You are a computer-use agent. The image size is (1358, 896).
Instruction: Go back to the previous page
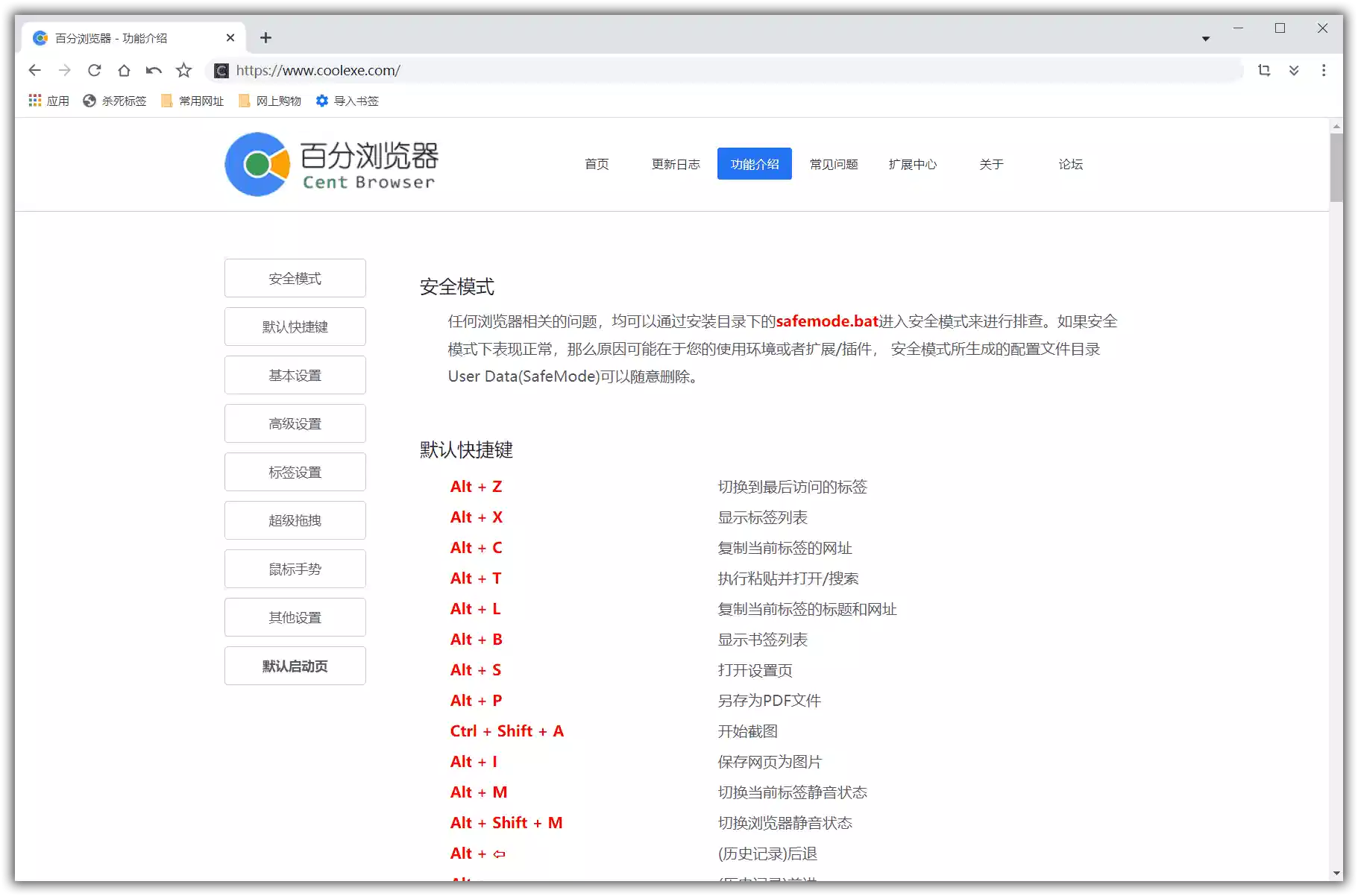click(x=34, y=70)
